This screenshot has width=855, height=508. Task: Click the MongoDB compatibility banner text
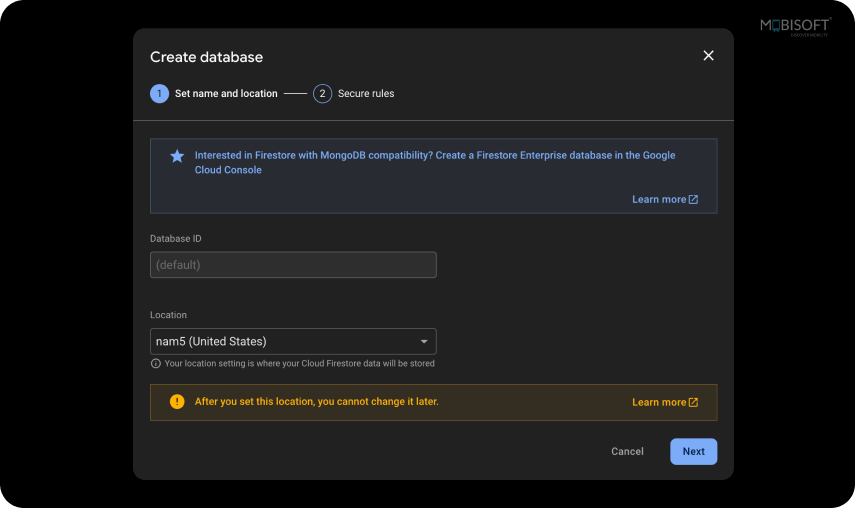click(435, 162)
